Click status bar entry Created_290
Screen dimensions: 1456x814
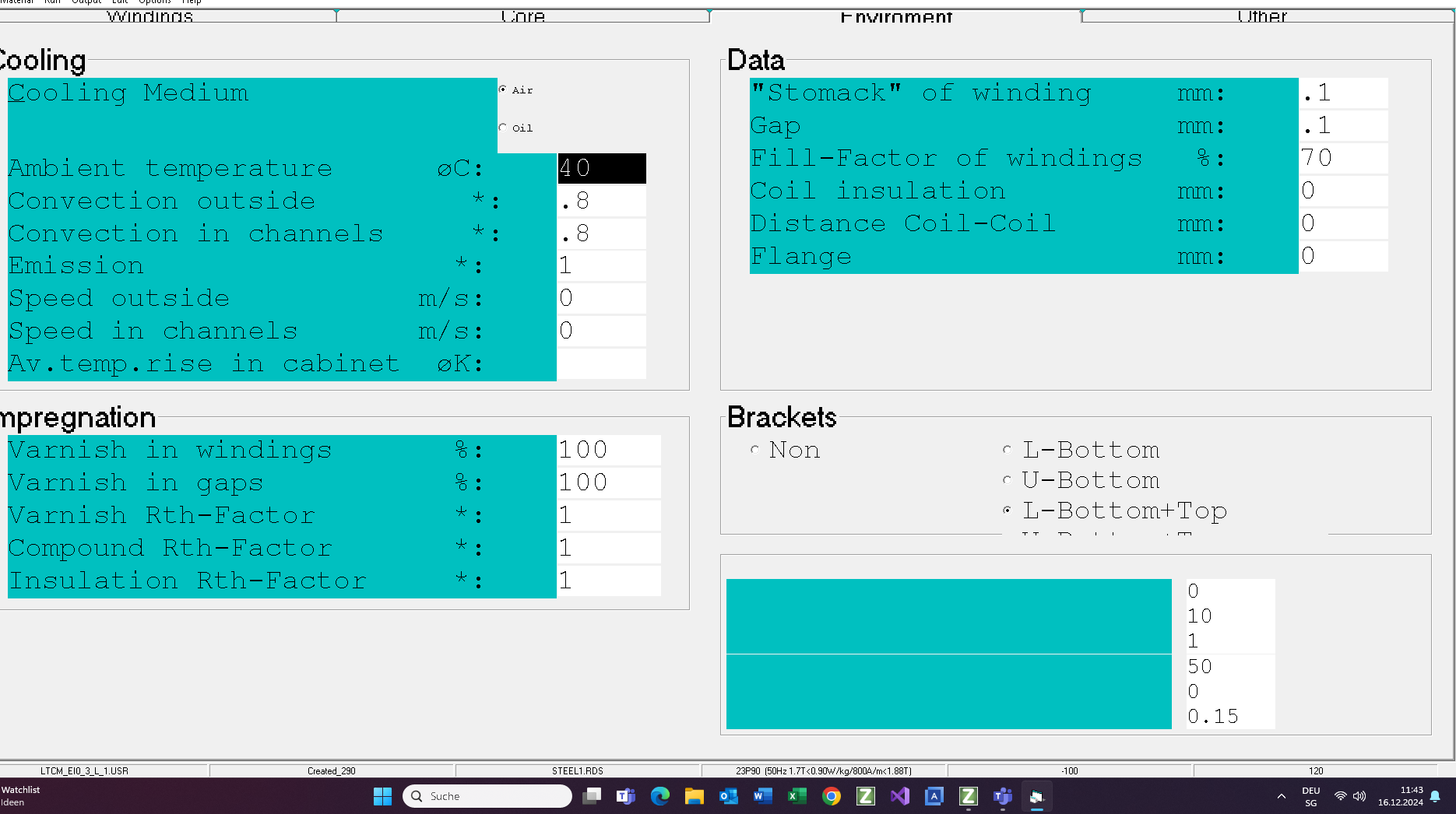coord(331,771)
